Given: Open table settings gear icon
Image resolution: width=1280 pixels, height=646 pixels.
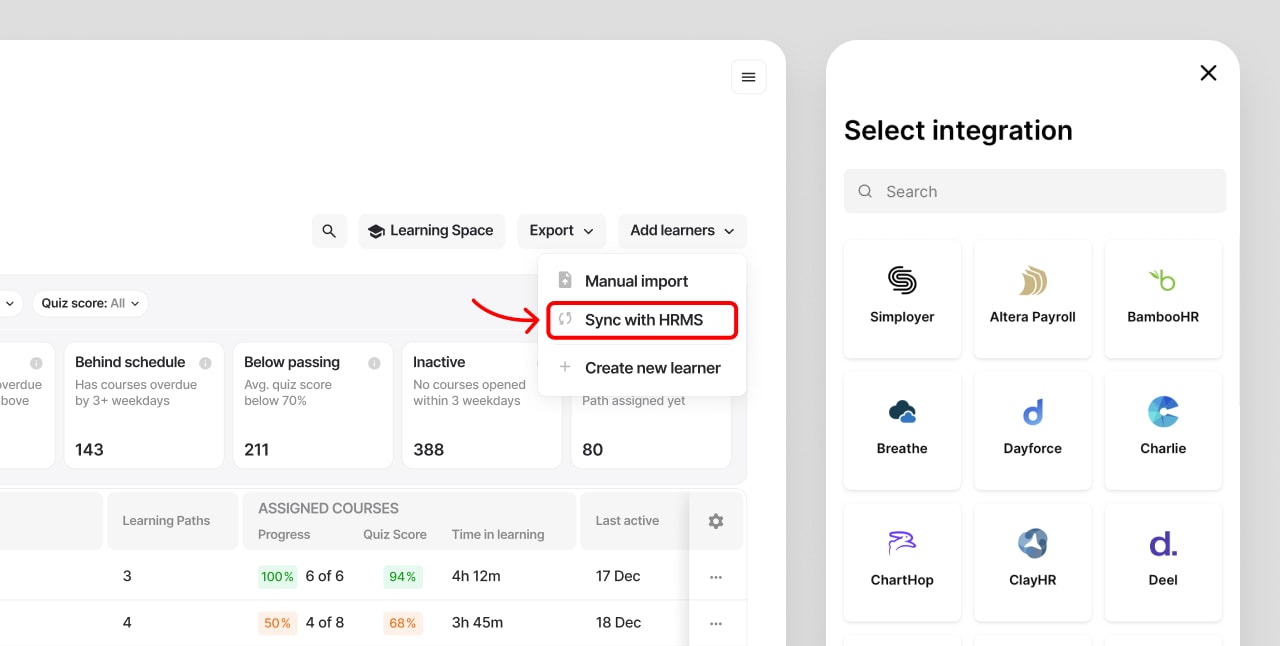Looking at the screenshot, I should [716, 521].
